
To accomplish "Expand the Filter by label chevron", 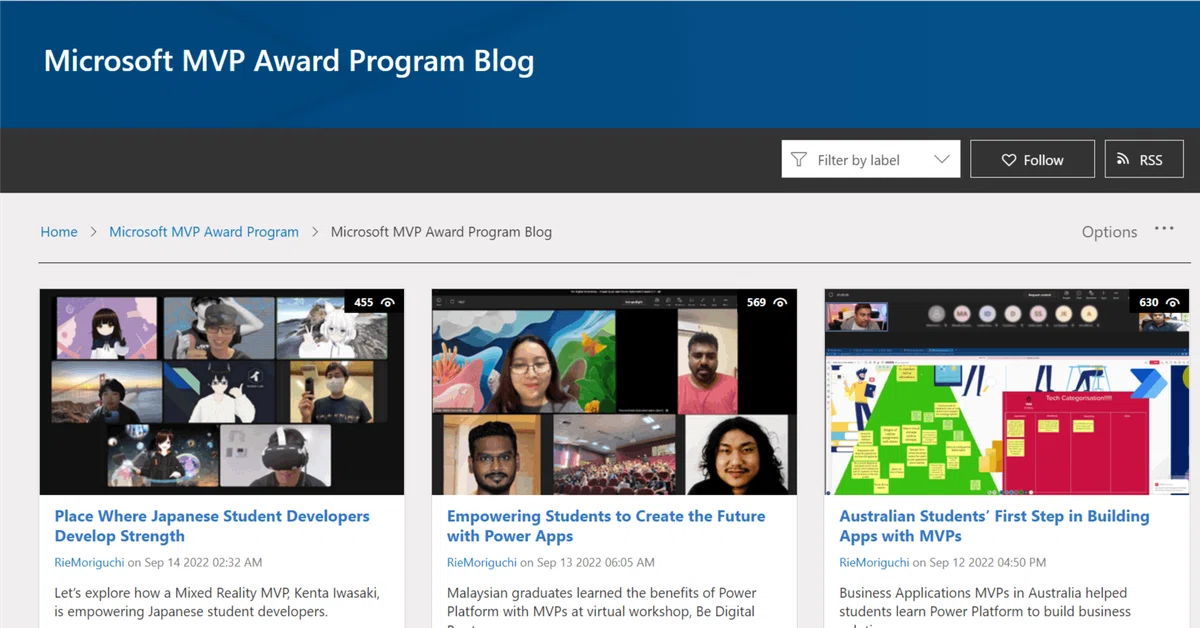I will point(941,160).
